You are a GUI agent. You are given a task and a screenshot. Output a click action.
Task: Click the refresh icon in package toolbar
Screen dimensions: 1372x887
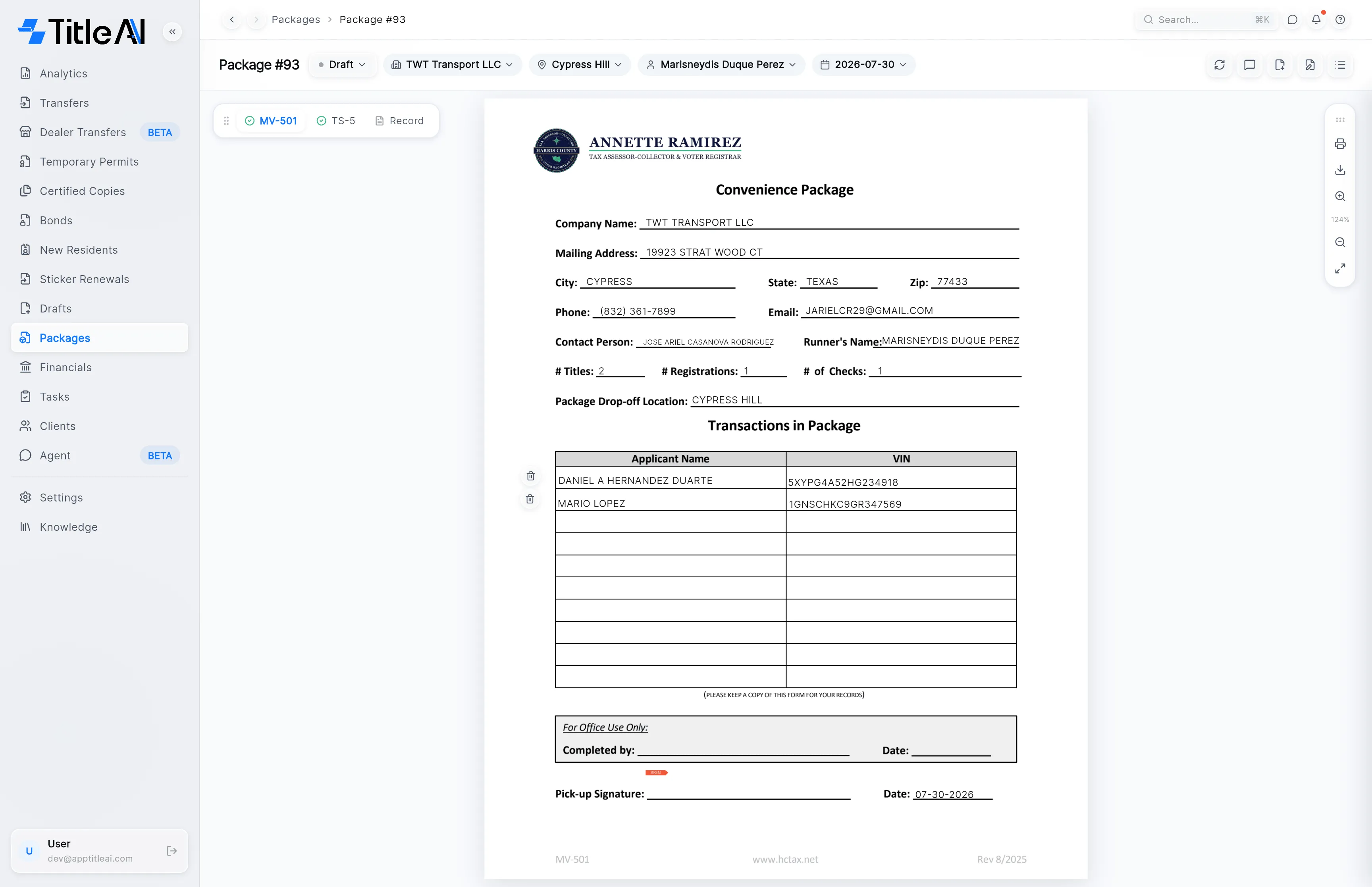tap(1220, 64)
